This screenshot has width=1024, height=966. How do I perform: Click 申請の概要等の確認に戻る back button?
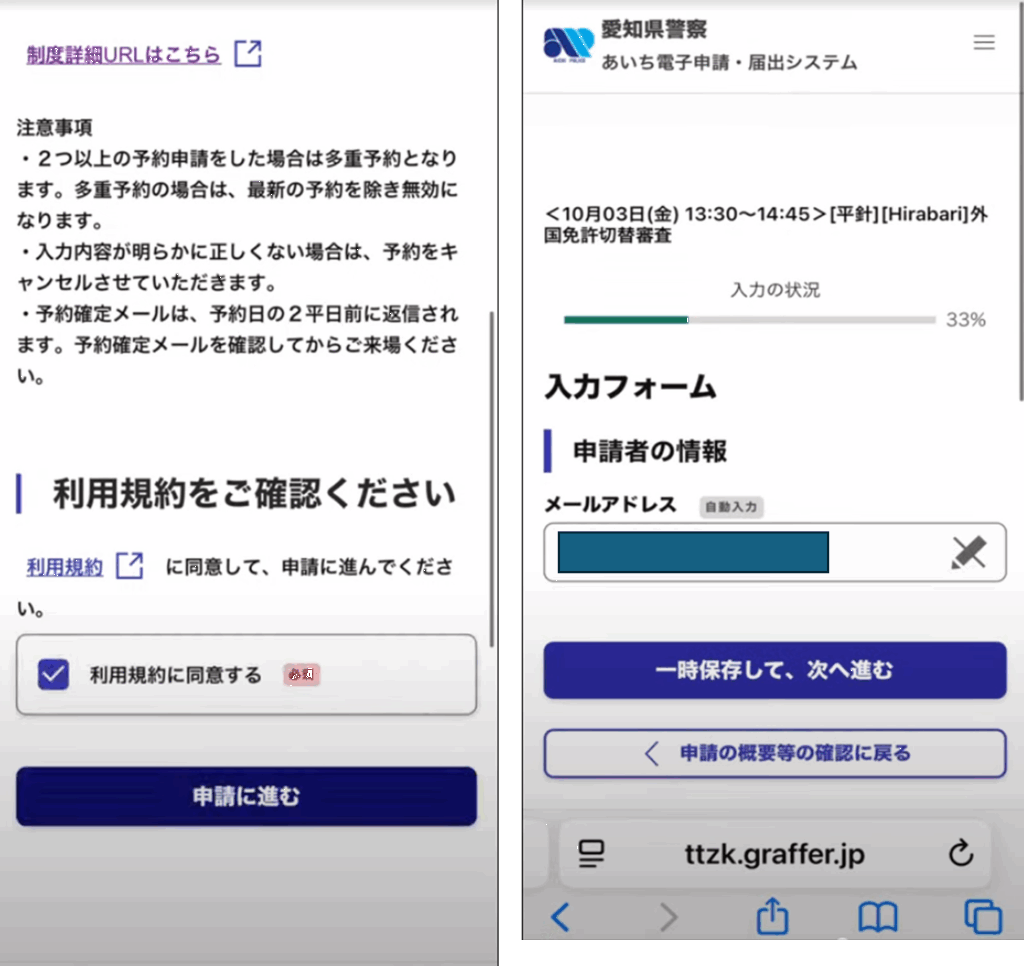tap(774, 753)
